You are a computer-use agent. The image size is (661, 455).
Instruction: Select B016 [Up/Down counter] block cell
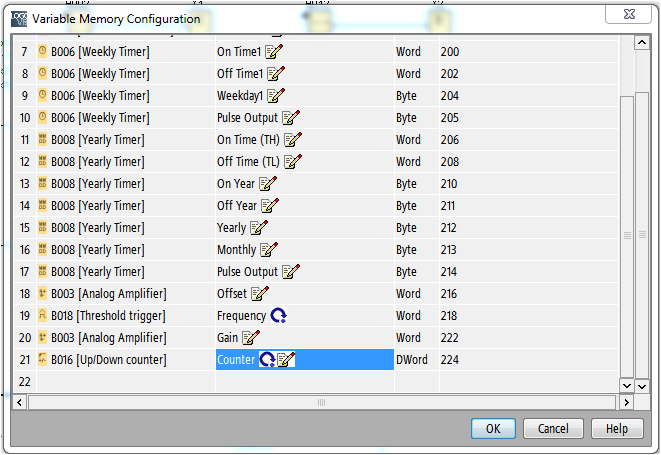coord(126,359)
